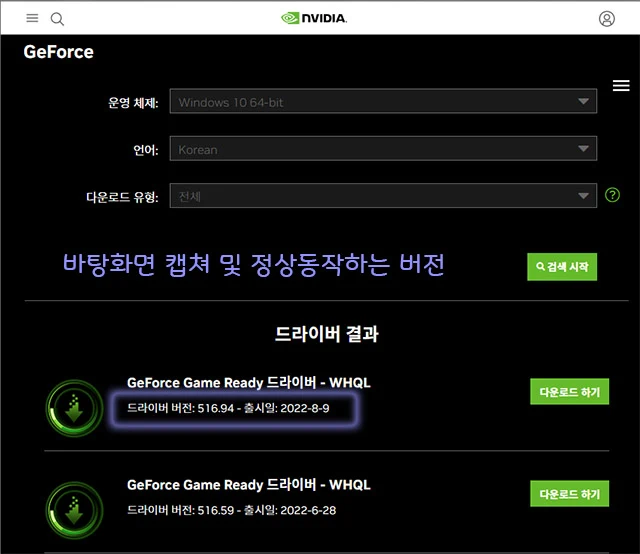This screenshot has height=554, width=640.
Task: Open second GeForce Game Ready 드라이버 title above 516.59
Action: [249, 485]
